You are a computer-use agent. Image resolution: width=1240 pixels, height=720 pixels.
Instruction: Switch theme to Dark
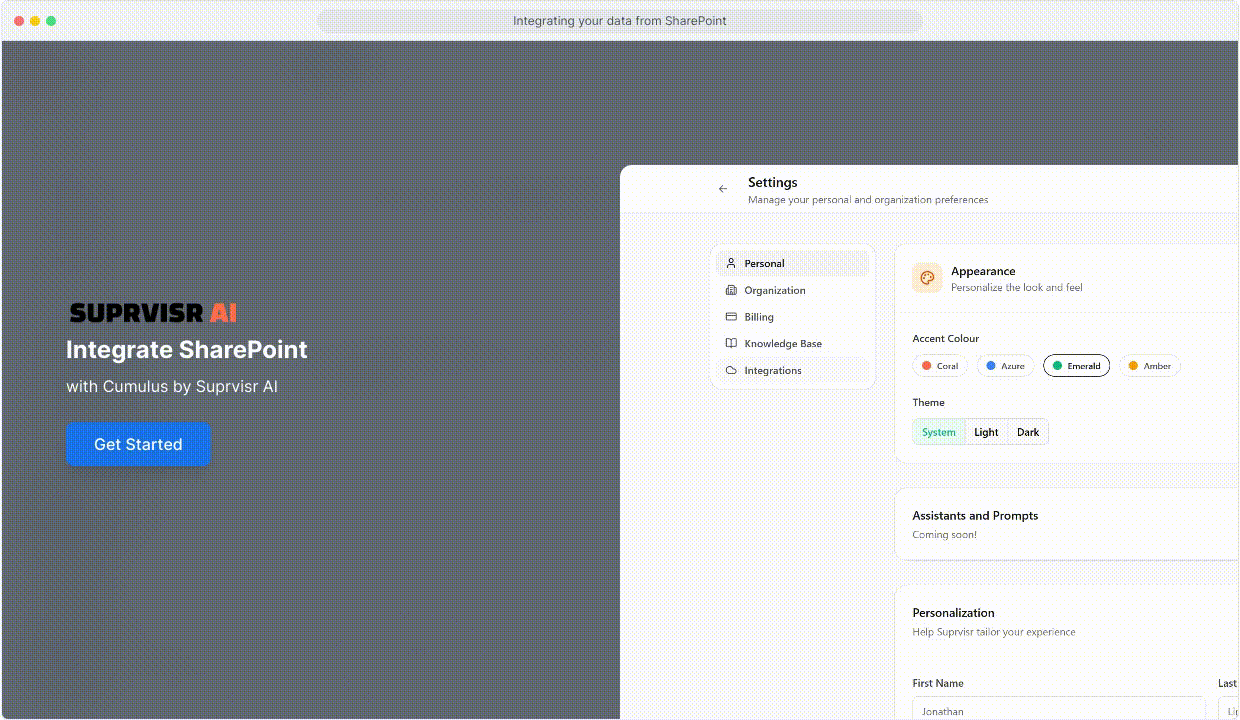coord(1028,432)
